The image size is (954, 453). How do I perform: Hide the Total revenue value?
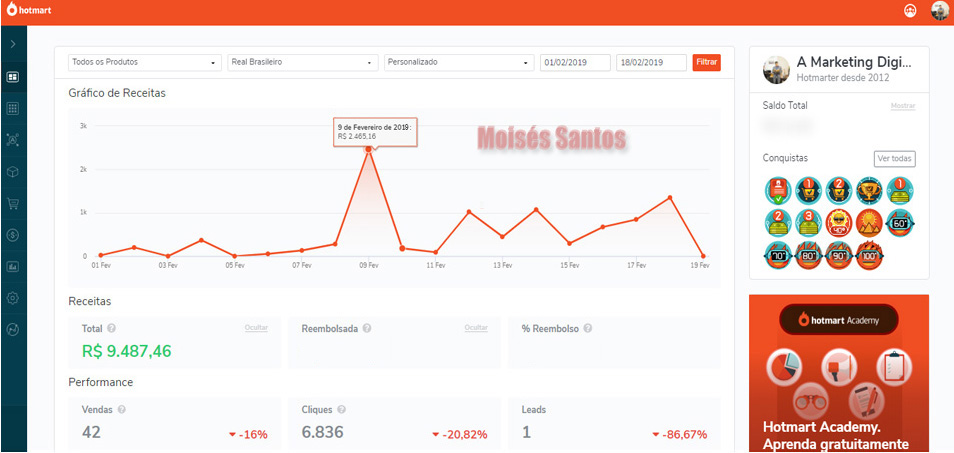point(256,328)
